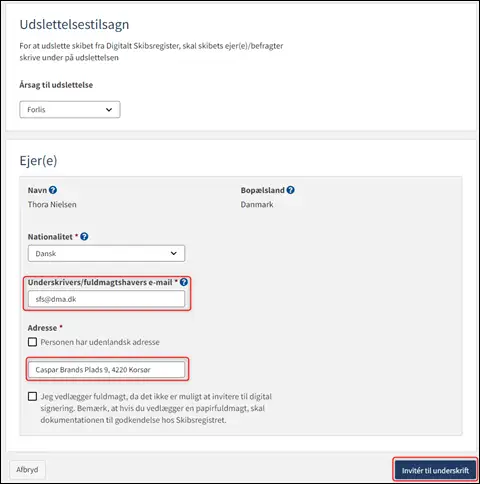Screen dimensions: 480x484
Task: Click the fuldmagt paragraph text beside its checkbox
Action: click(x=156, y=408)
